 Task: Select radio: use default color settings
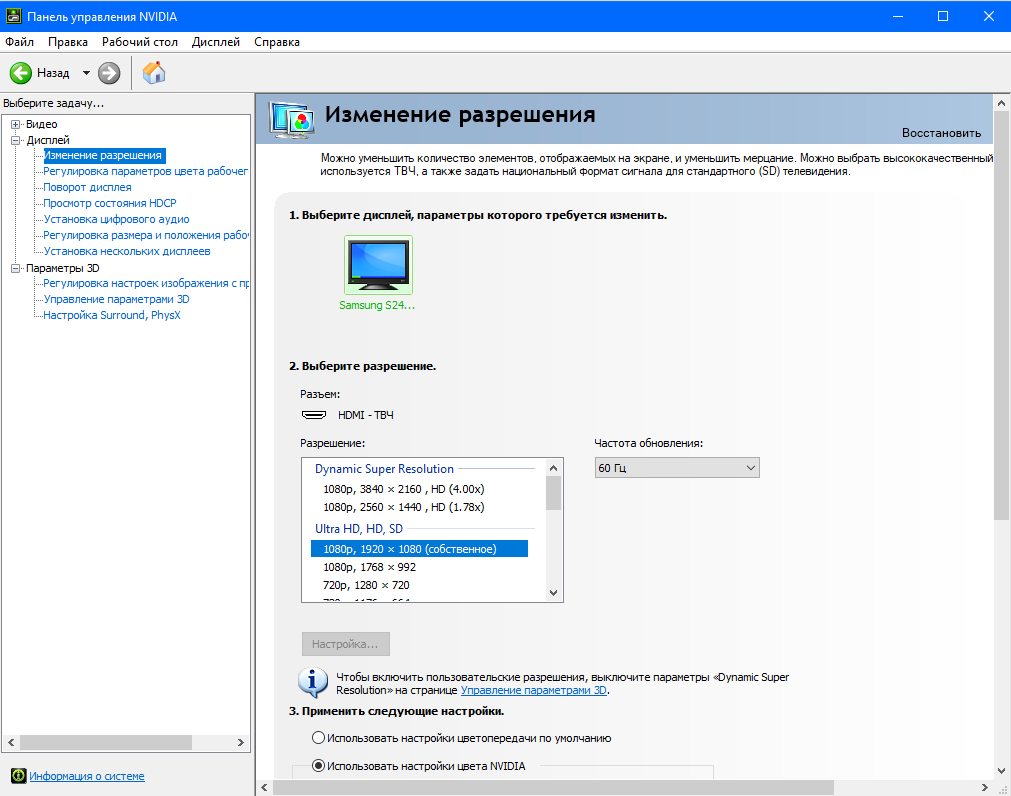(319, 738)
